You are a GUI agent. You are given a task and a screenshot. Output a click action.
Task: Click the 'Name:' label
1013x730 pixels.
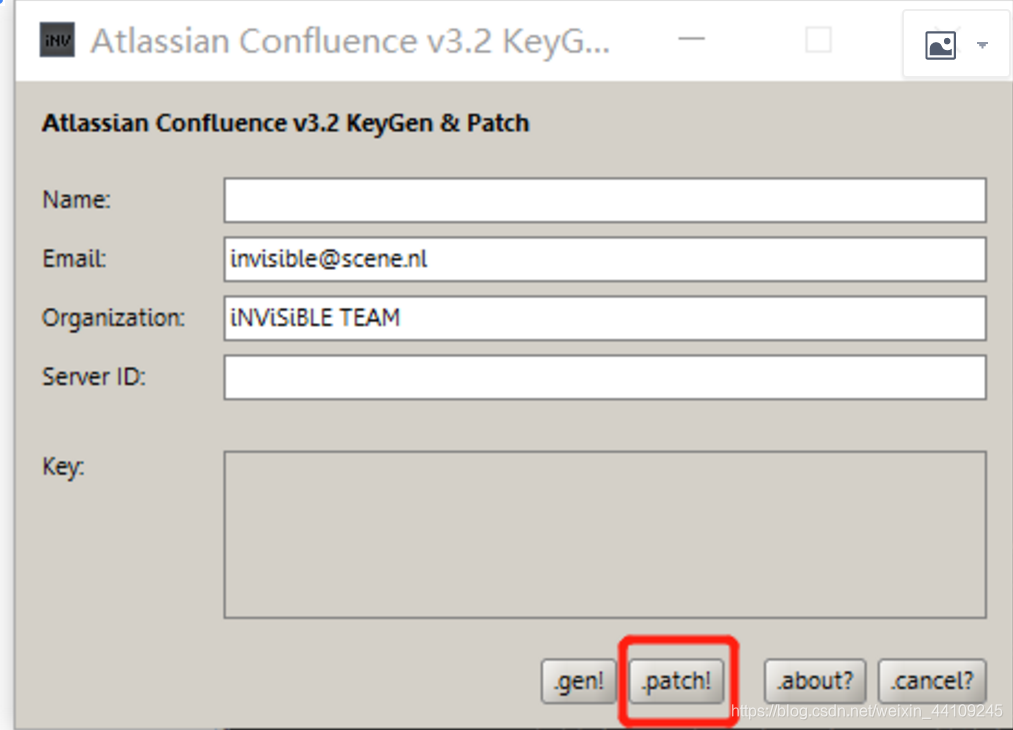[76, 200]
